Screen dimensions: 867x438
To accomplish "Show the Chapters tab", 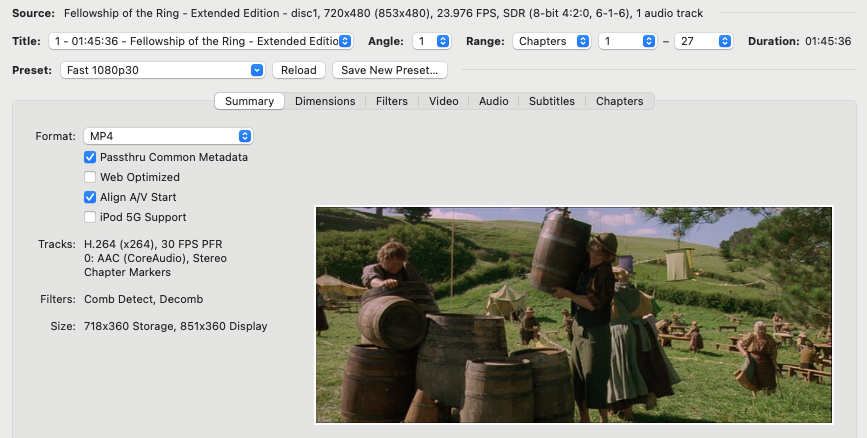I will click(x=619, y=101).
